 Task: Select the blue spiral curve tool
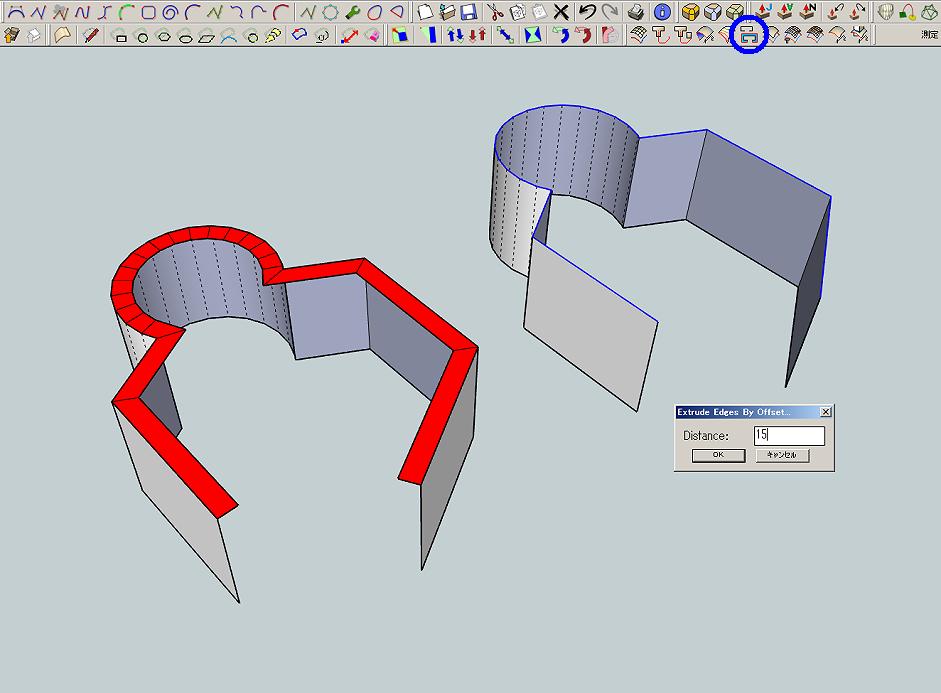click(170, 11)
